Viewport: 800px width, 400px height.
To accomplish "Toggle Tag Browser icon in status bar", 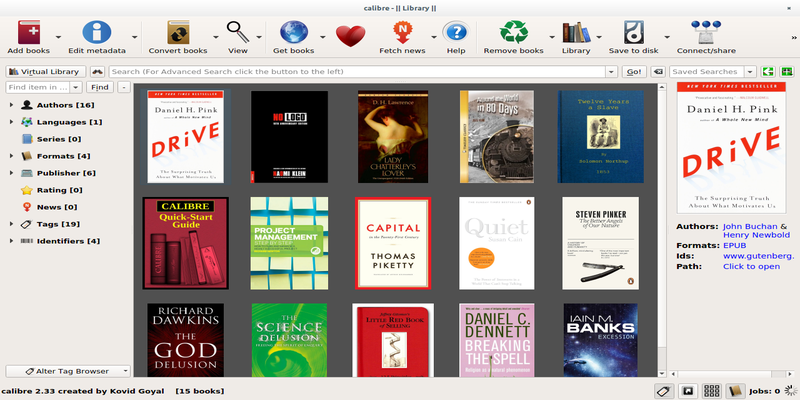I will 664,391.
